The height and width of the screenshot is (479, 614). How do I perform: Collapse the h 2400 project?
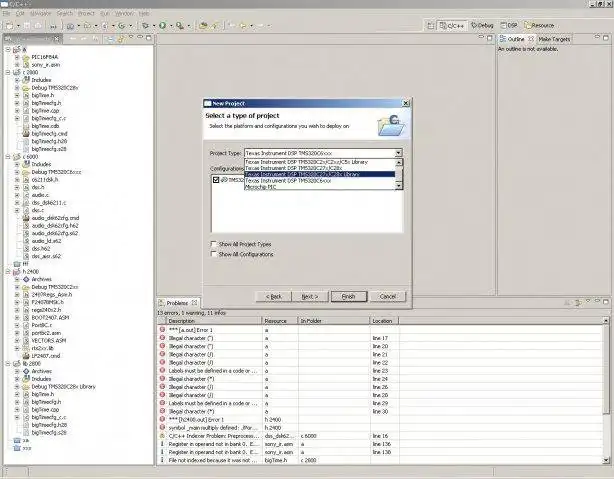point(8,271)
